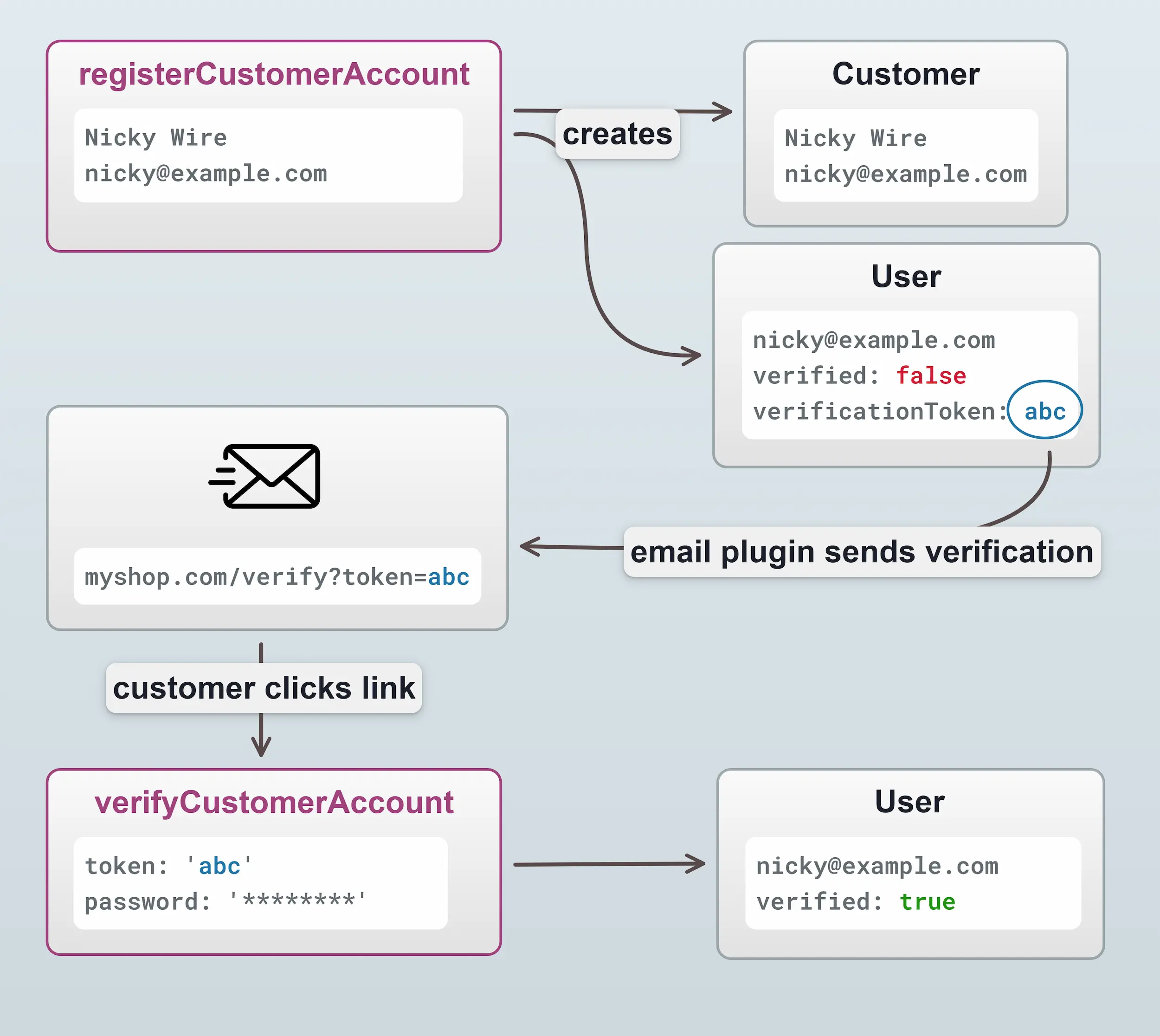Click the arrowhead pointing to the Customer box
1160x1036 pixels.
(724, 111)
